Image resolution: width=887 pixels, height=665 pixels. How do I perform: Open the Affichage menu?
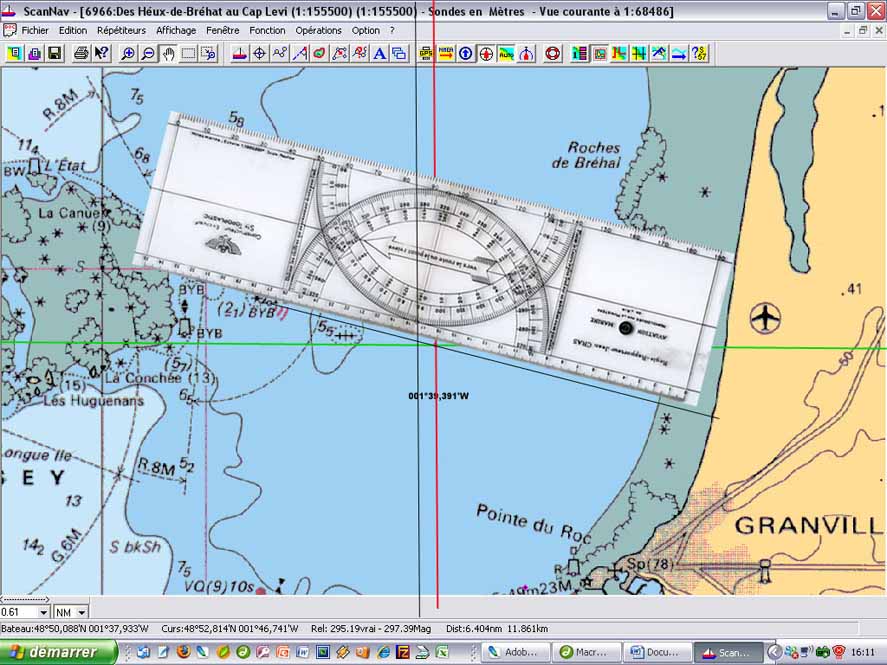coord(176,31)
